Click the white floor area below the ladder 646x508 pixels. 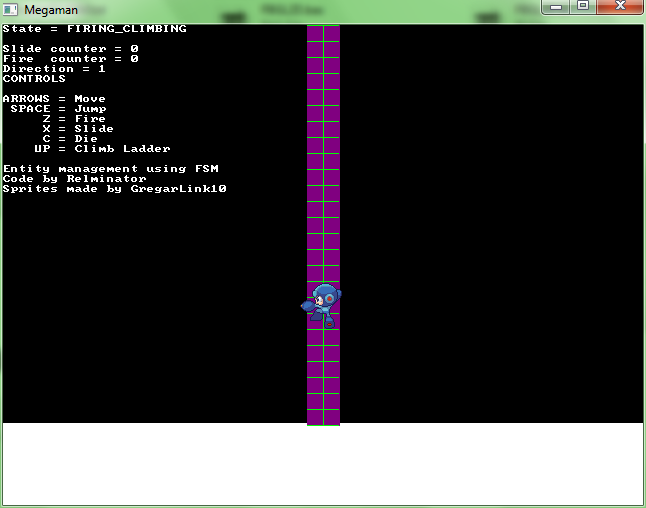323,464
